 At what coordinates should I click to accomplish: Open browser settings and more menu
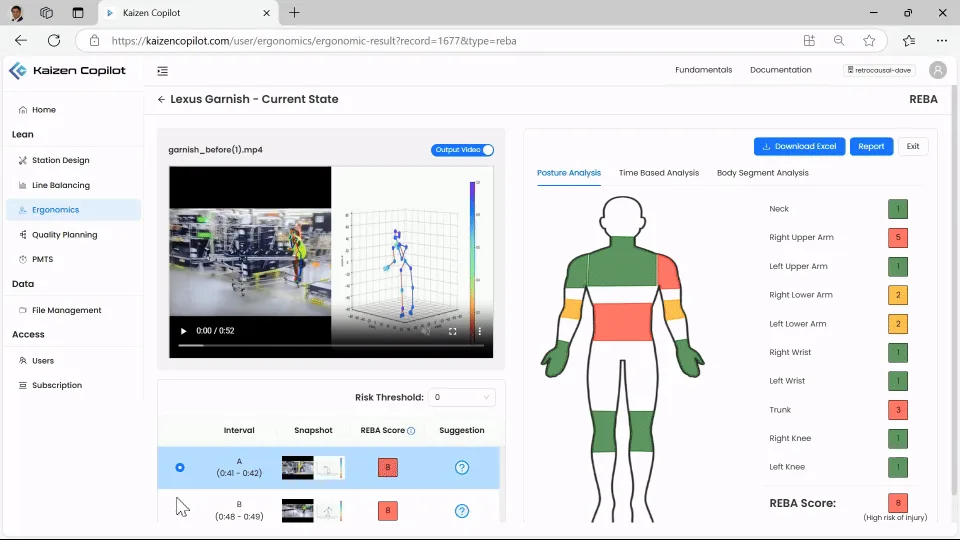point(942,40)
